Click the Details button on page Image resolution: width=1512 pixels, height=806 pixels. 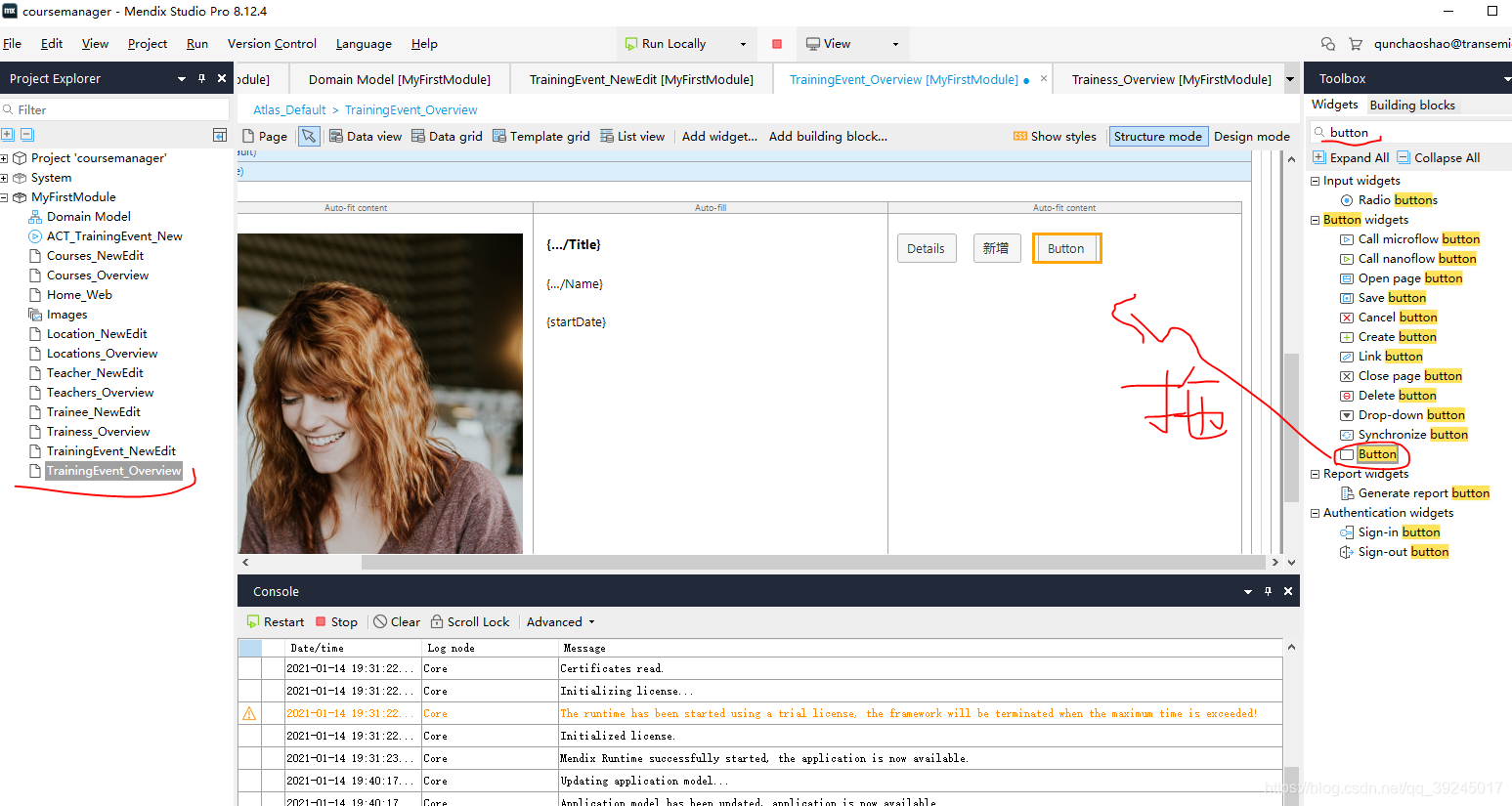pyautogui.click(x=925, y=248)
